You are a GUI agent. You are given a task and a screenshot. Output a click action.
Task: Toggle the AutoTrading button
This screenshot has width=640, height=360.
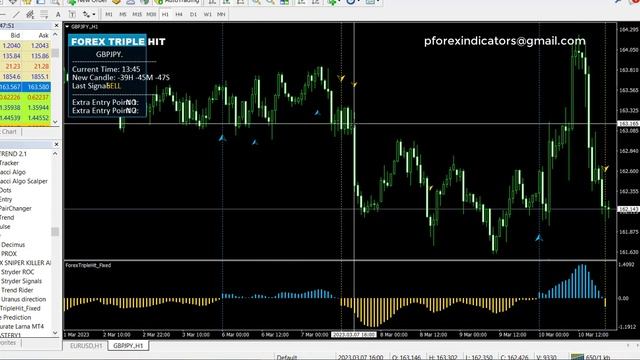click(x=177, y=2)
